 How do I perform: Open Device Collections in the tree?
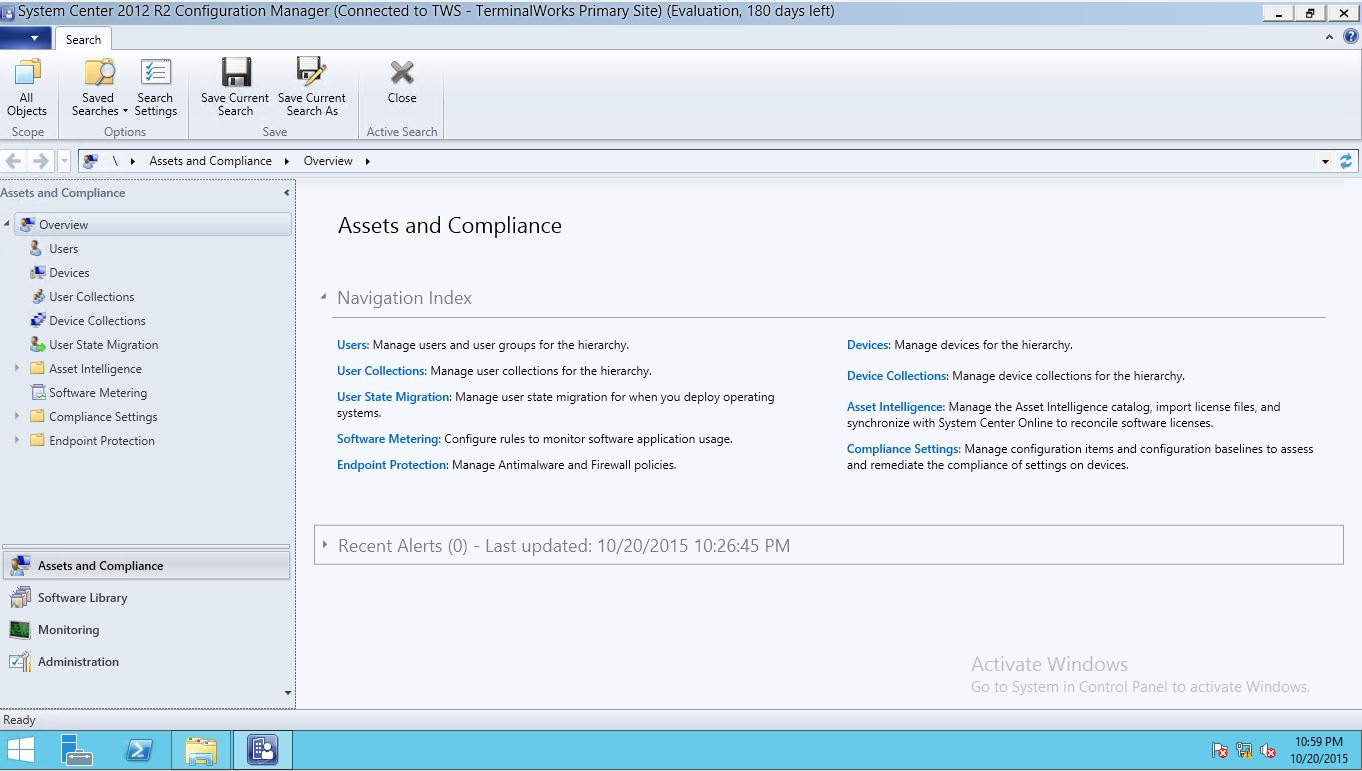coord(97,321)
